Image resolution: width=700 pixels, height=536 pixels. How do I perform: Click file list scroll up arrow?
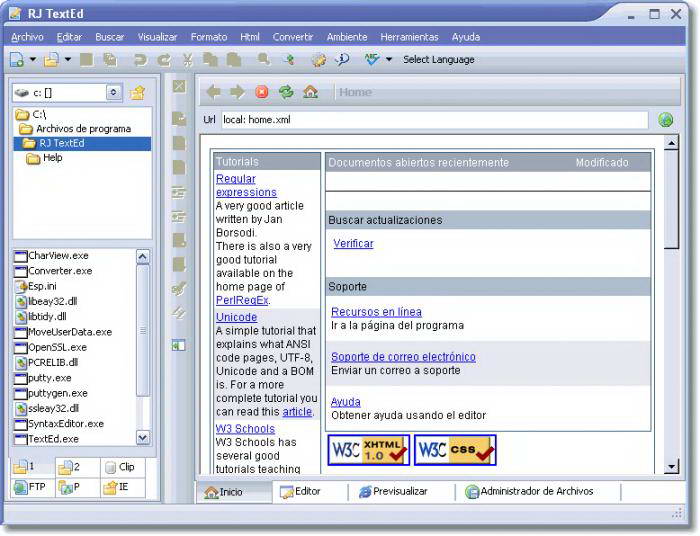coord(142,257)
